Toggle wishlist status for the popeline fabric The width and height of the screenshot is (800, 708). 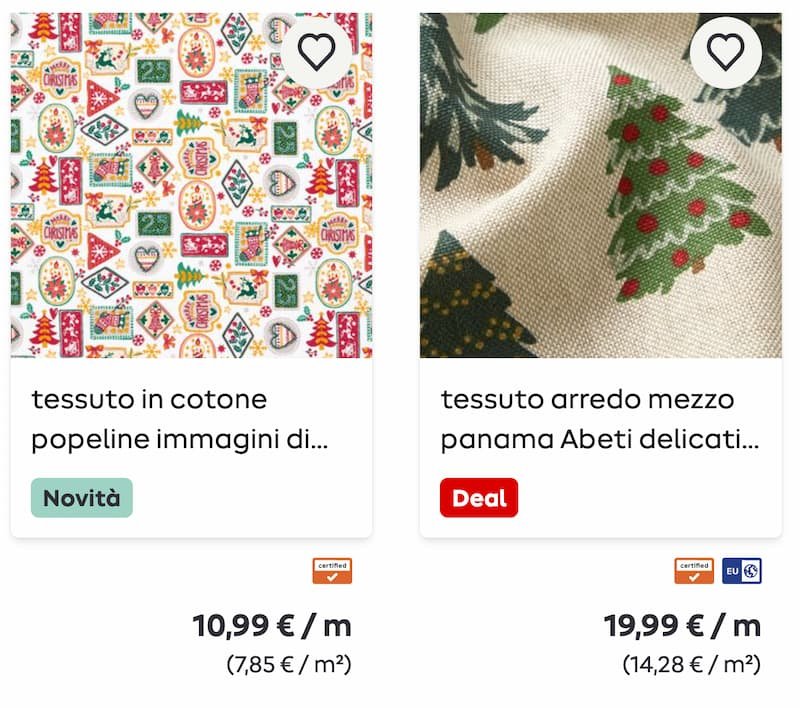coord(316,53)
